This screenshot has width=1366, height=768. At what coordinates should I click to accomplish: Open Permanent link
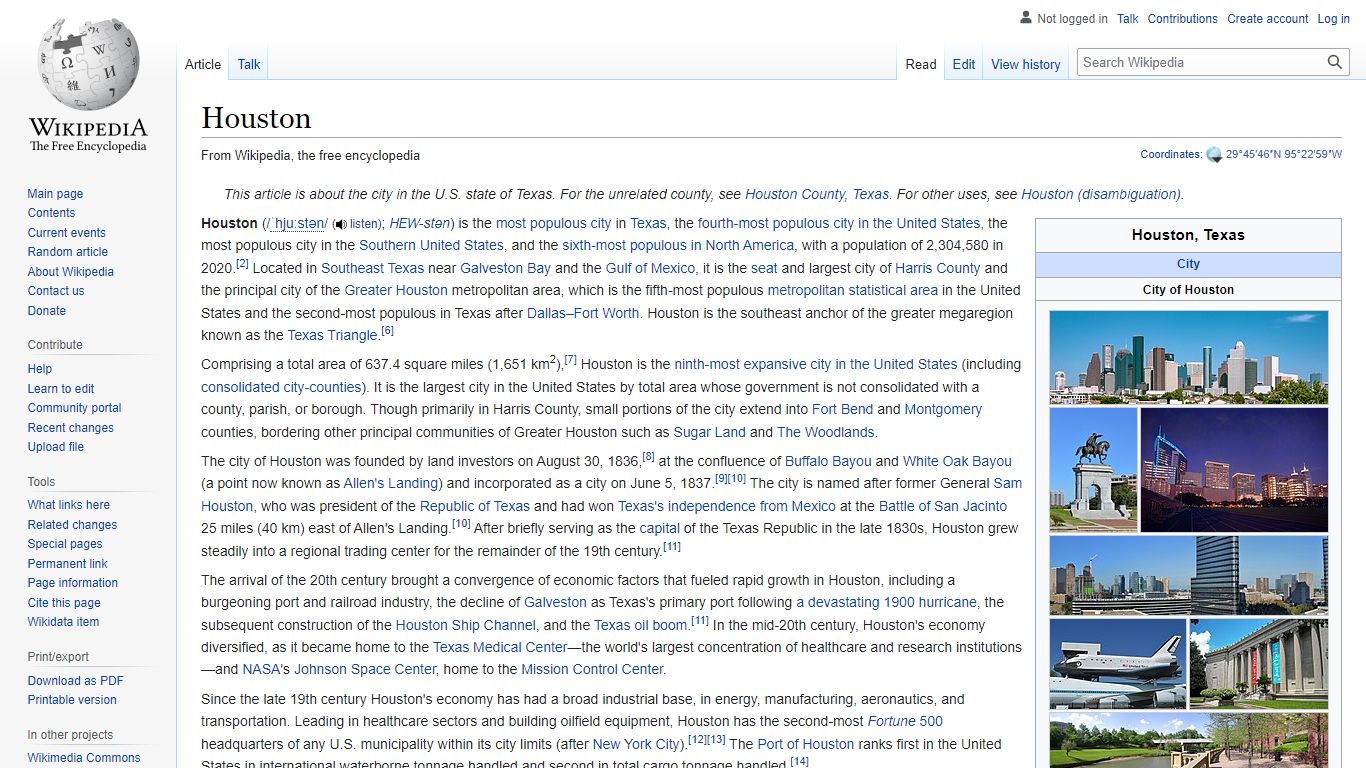(67, 564)
